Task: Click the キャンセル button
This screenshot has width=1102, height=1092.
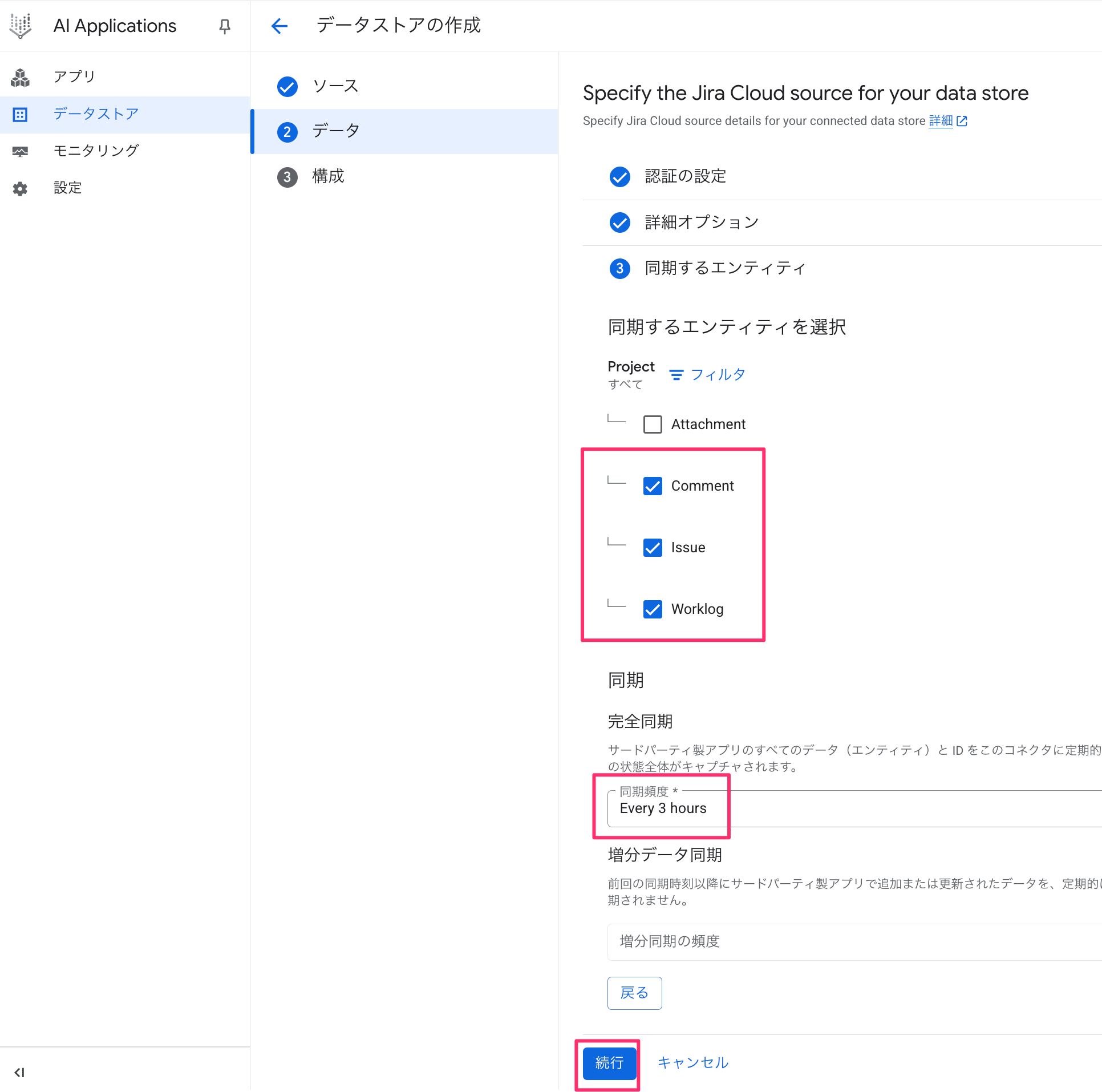Action: [693, 1063]
